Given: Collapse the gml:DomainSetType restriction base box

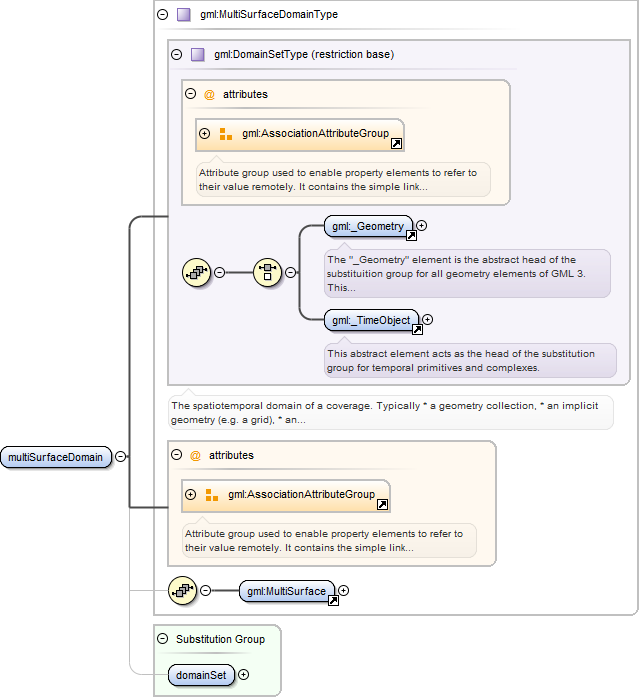Looking at the screenshot, I should (x=177, y=55).
